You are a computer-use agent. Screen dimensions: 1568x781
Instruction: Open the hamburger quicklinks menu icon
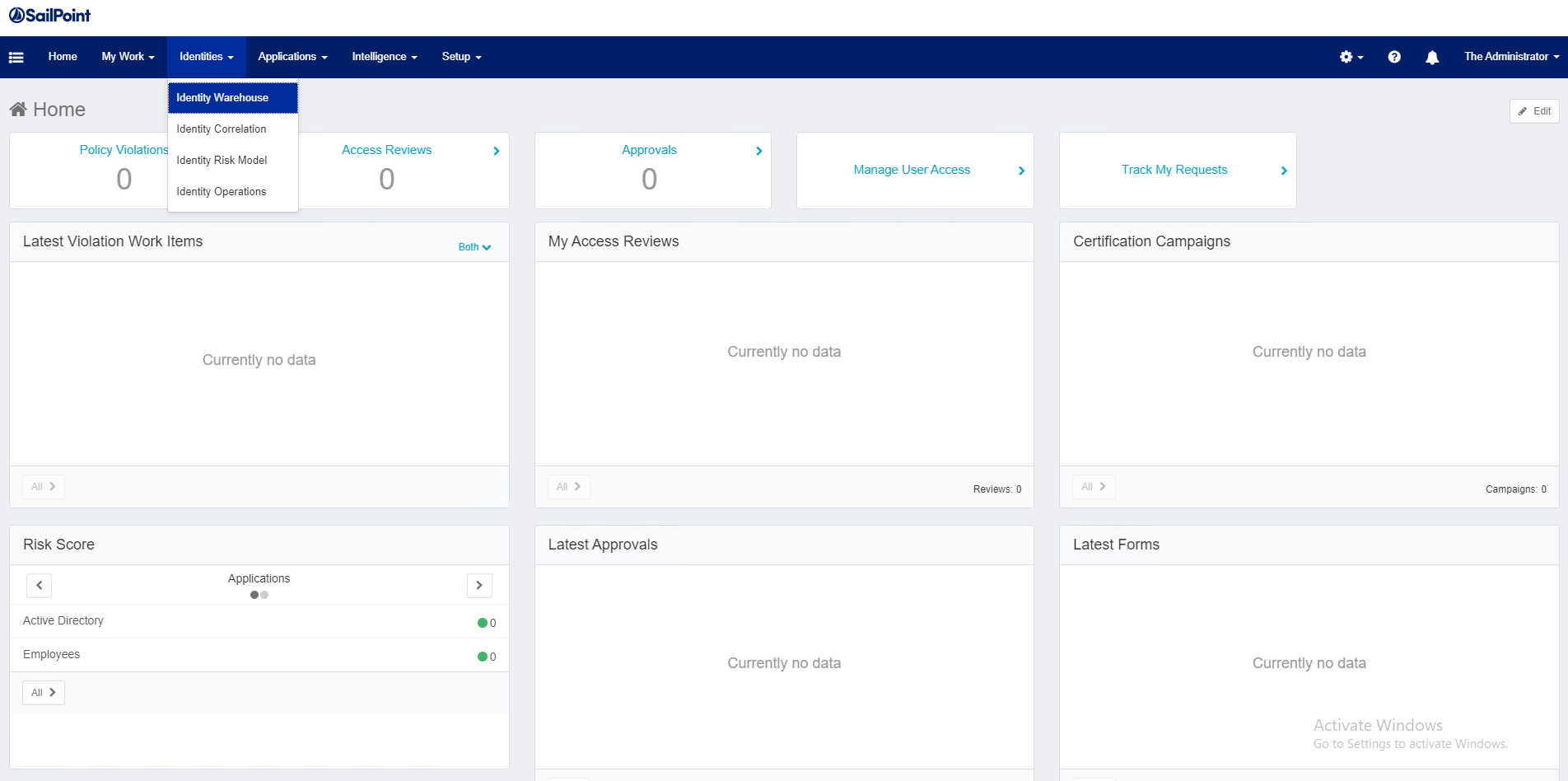click(16, 57)
